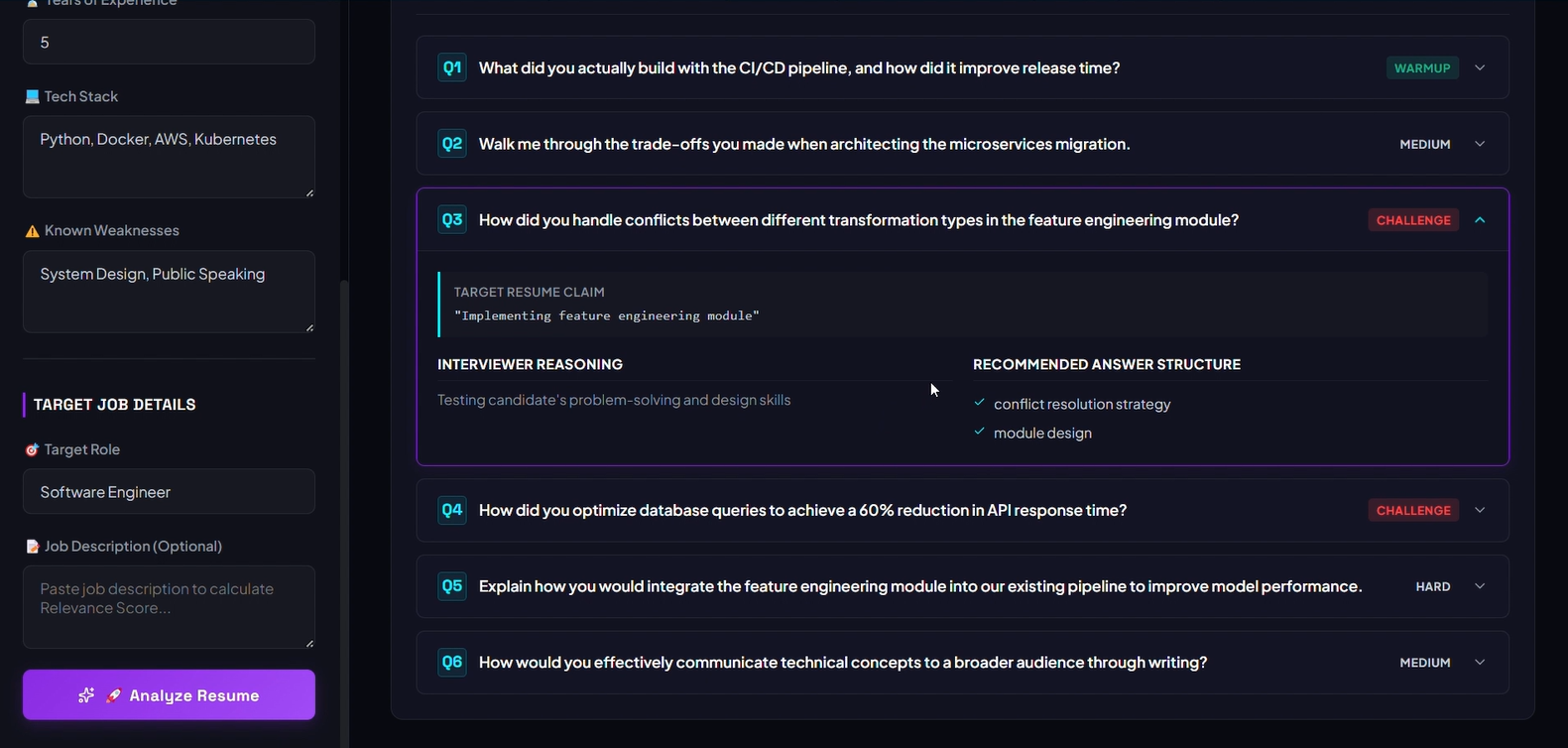Image resolution: width=1568 pixels, height=748 pixels.
Task: Click the Q3 number badge
Action: (x=452, y=220)
